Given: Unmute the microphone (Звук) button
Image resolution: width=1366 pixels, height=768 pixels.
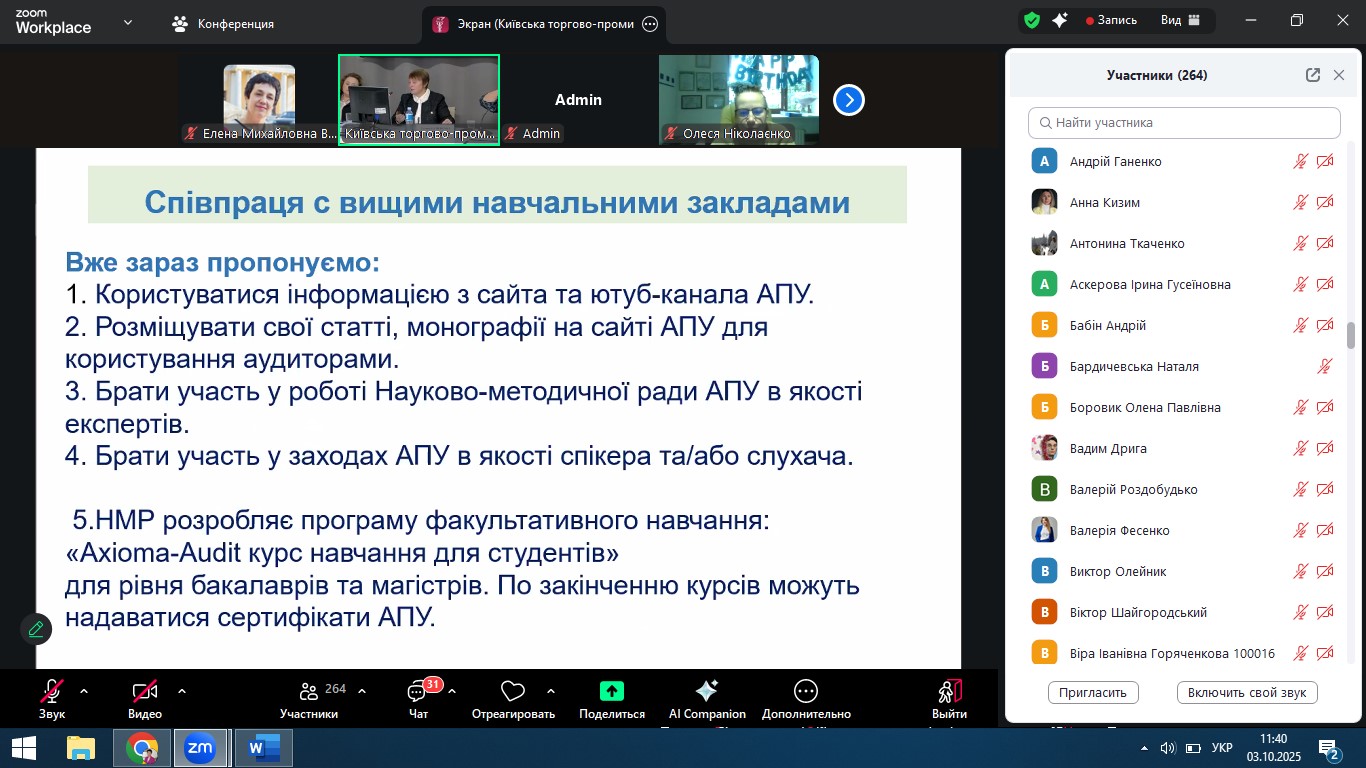Looking at the screenshot, I should click(x=52, y=691).
